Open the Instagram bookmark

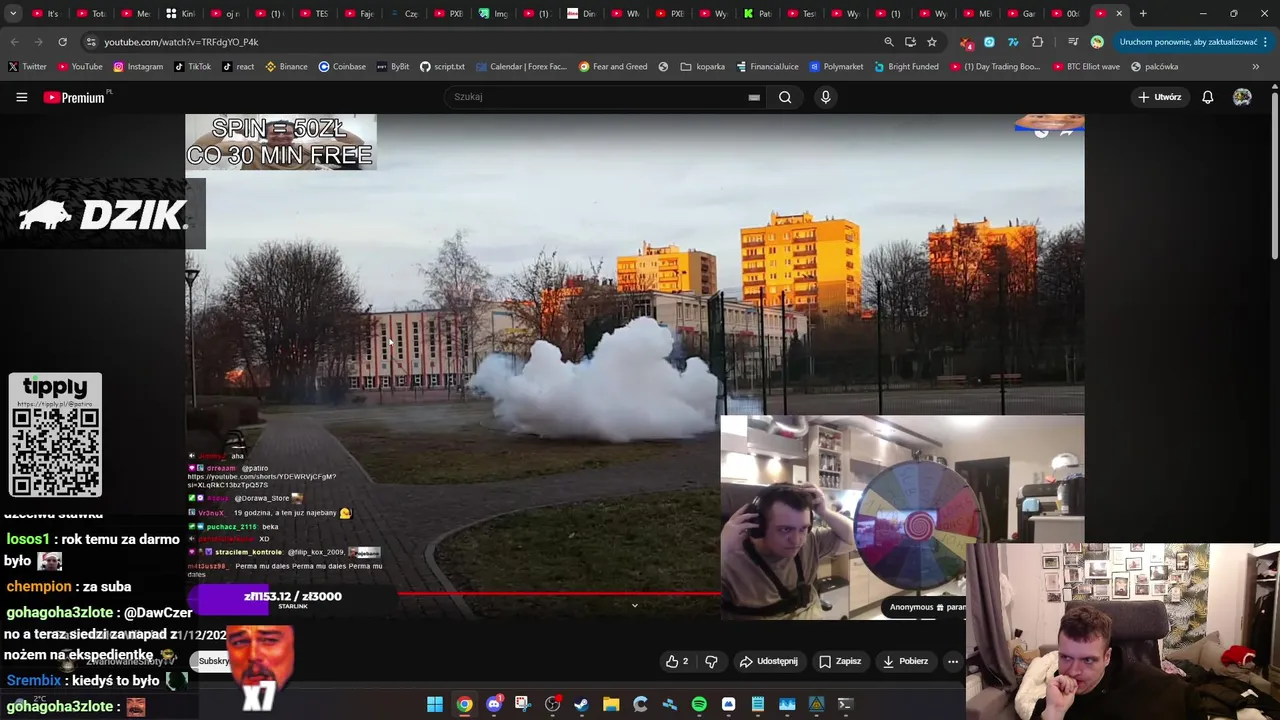point(138,67)
